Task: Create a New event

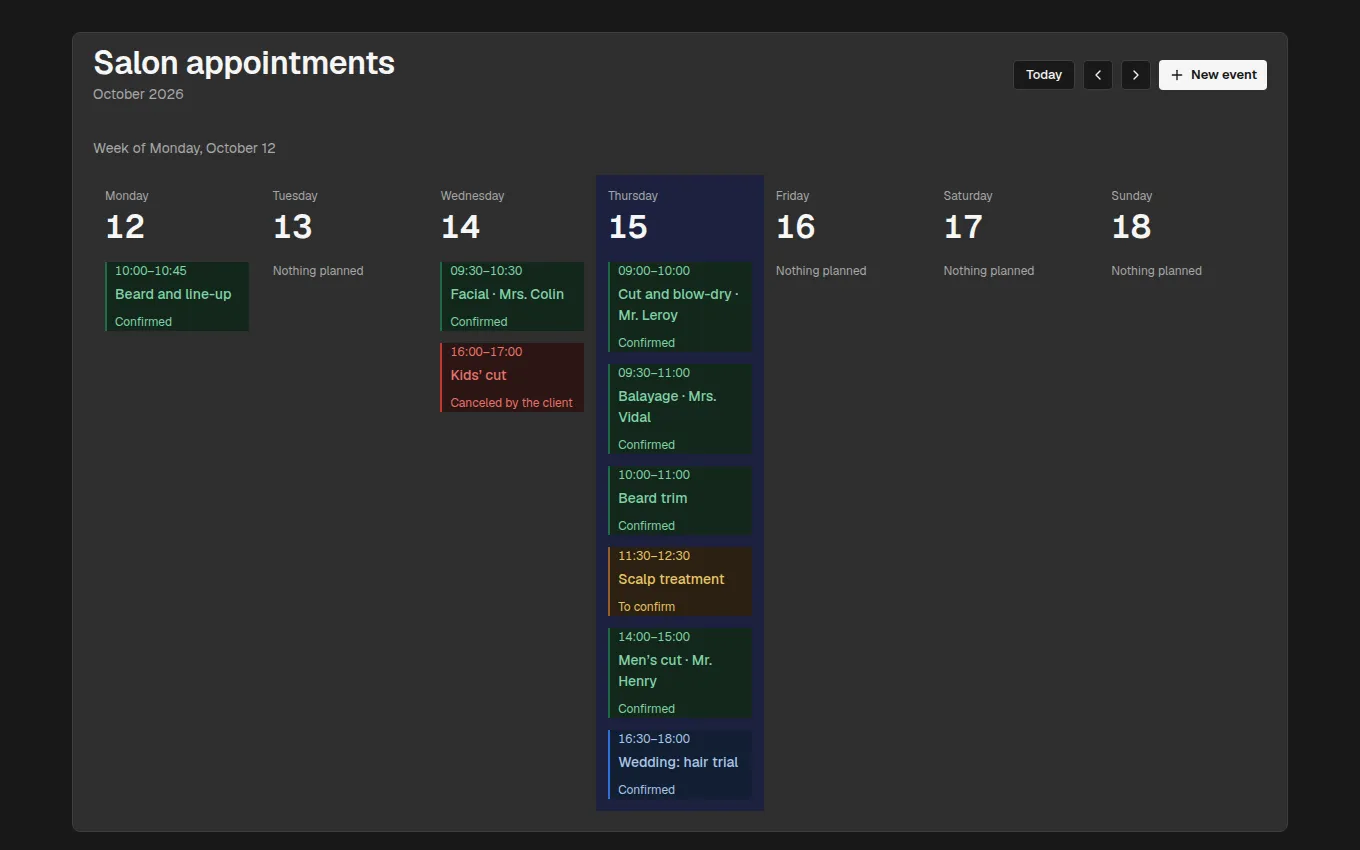Action: coord(1213,75)
